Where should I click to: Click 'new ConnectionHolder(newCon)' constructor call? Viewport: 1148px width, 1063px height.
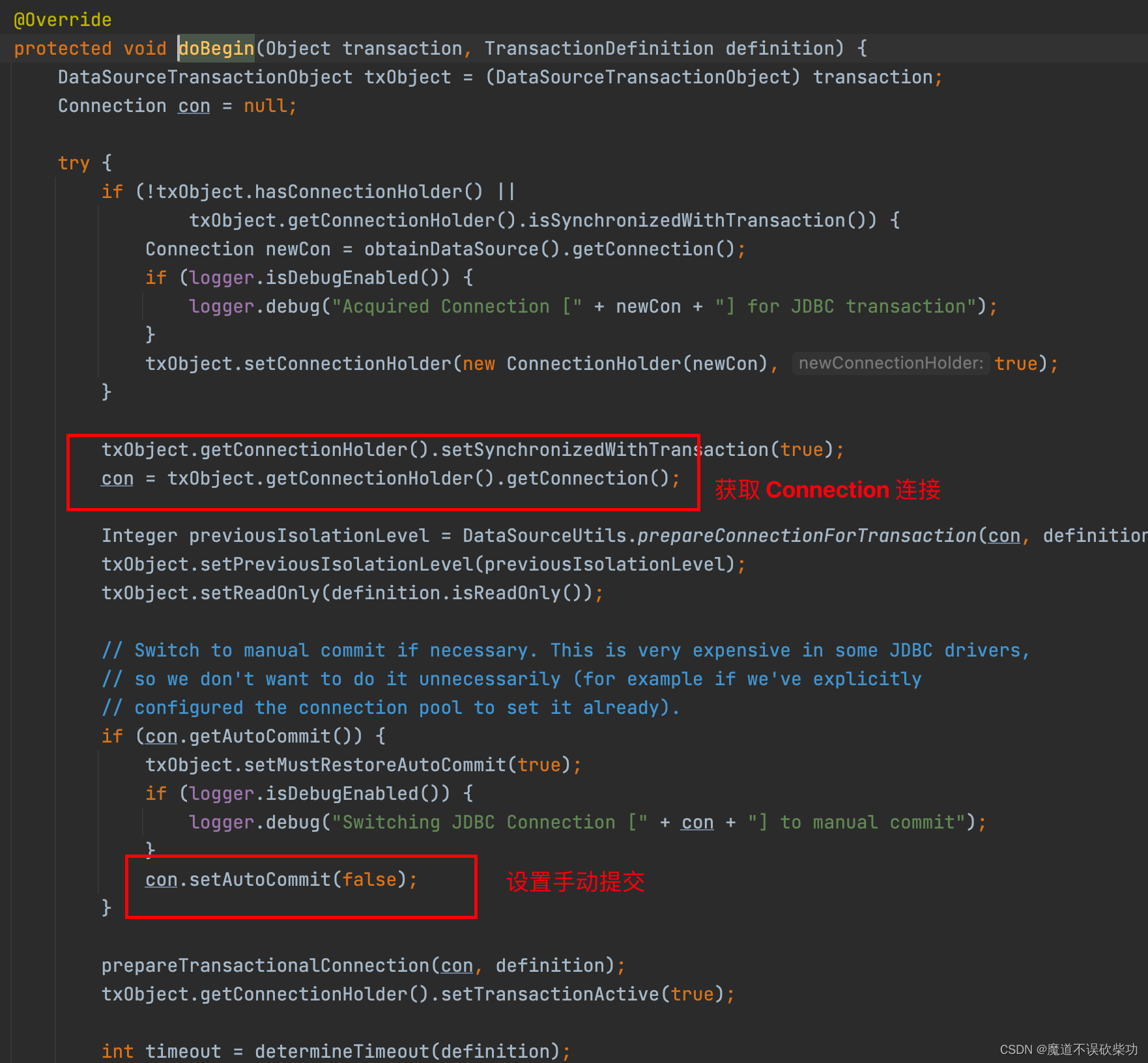[x=616, y=364]
